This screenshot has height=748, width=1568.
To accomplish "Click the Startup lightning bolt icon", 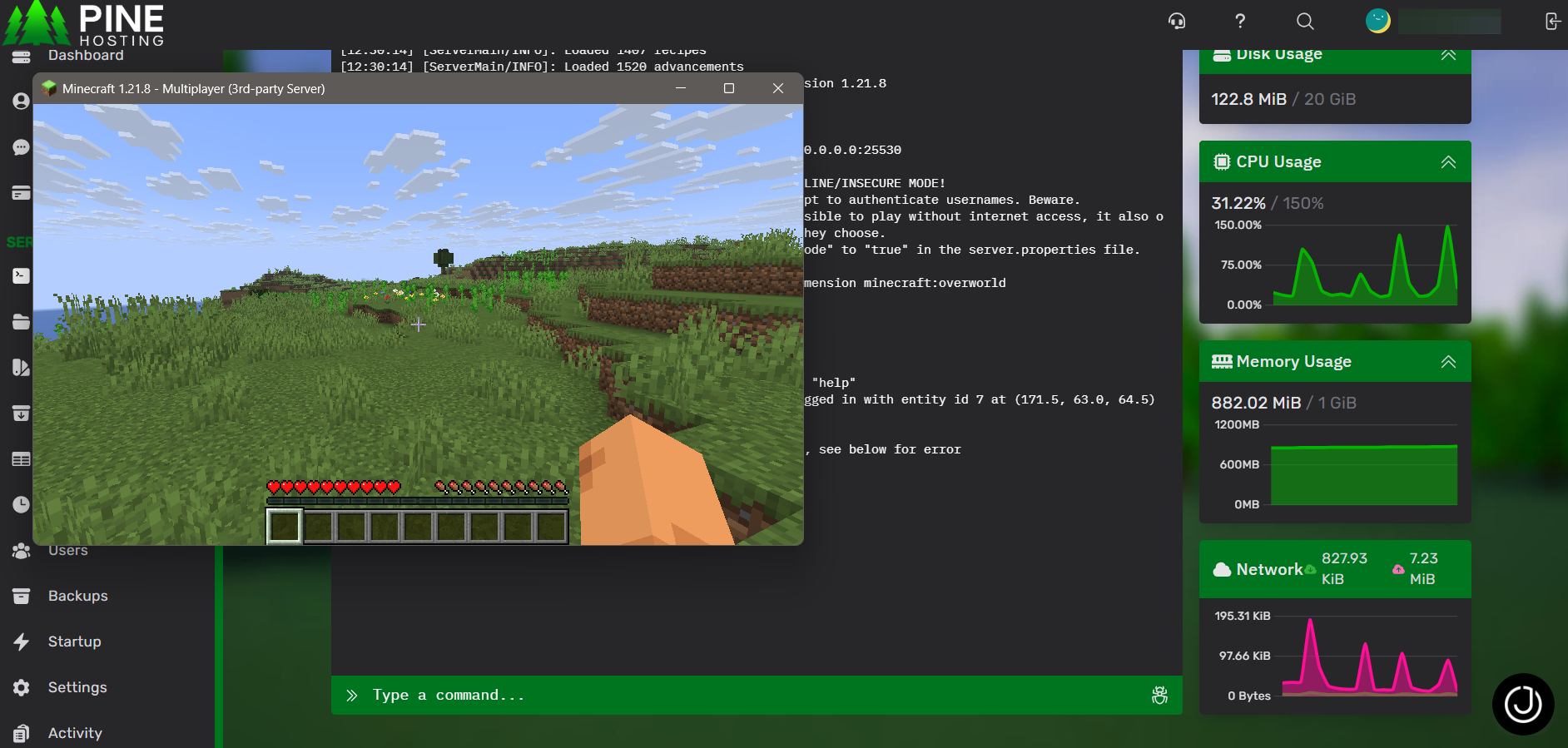I will [x=21, y=641].
